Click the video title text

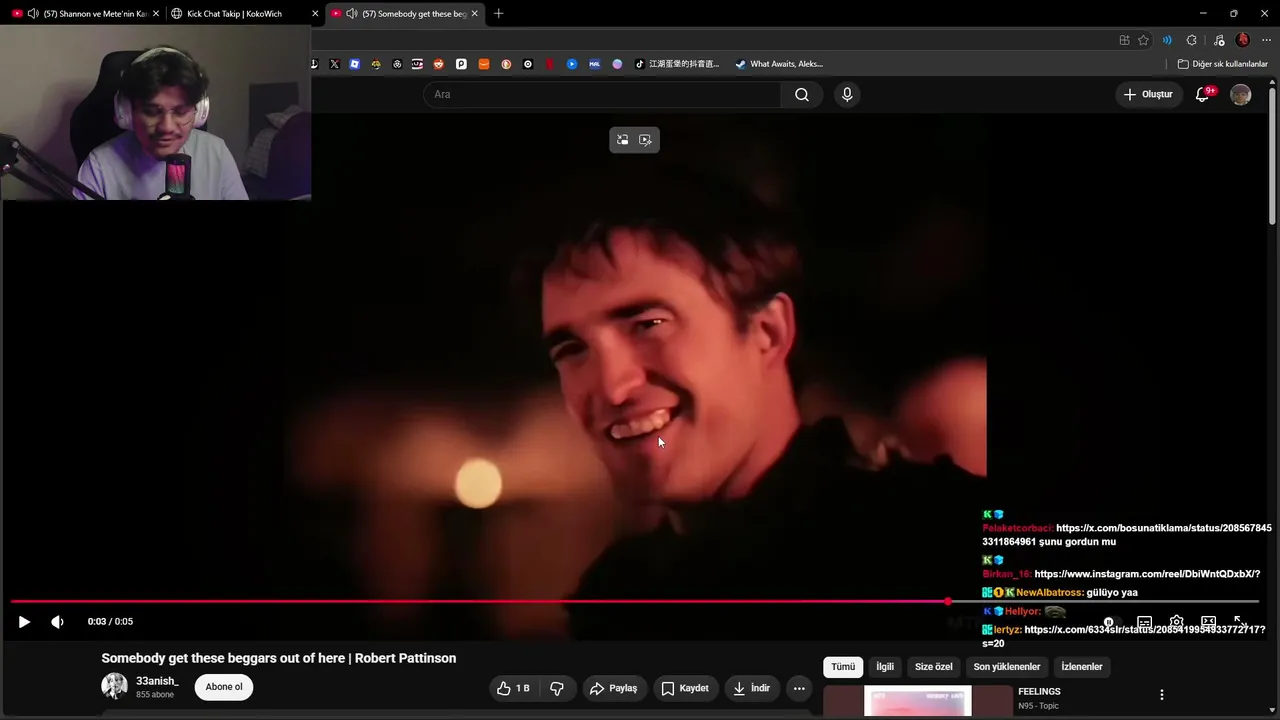(x=279, y=658)
